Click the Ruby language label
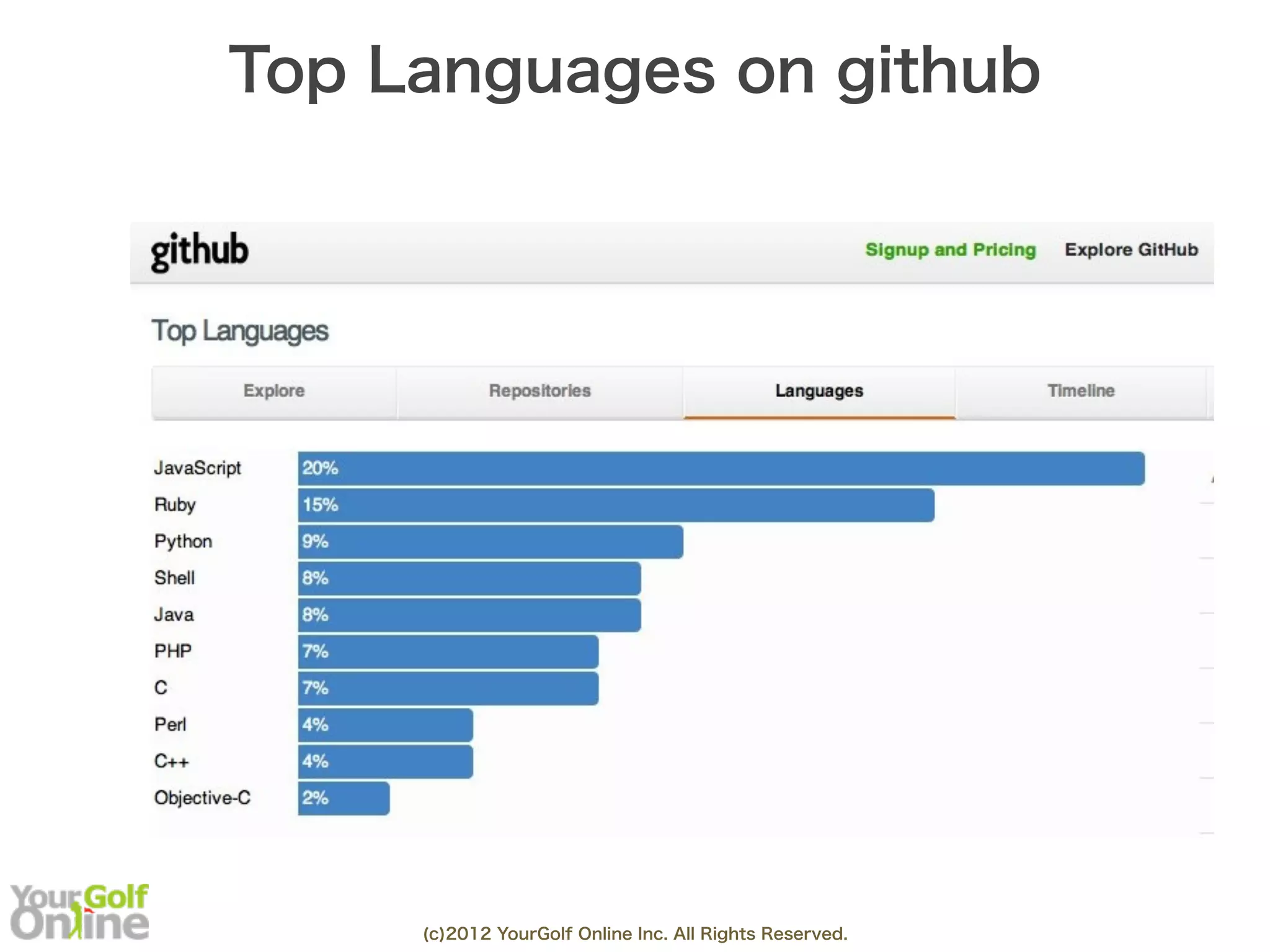Viewport: 1270px width, 952px height. [175, 505]
